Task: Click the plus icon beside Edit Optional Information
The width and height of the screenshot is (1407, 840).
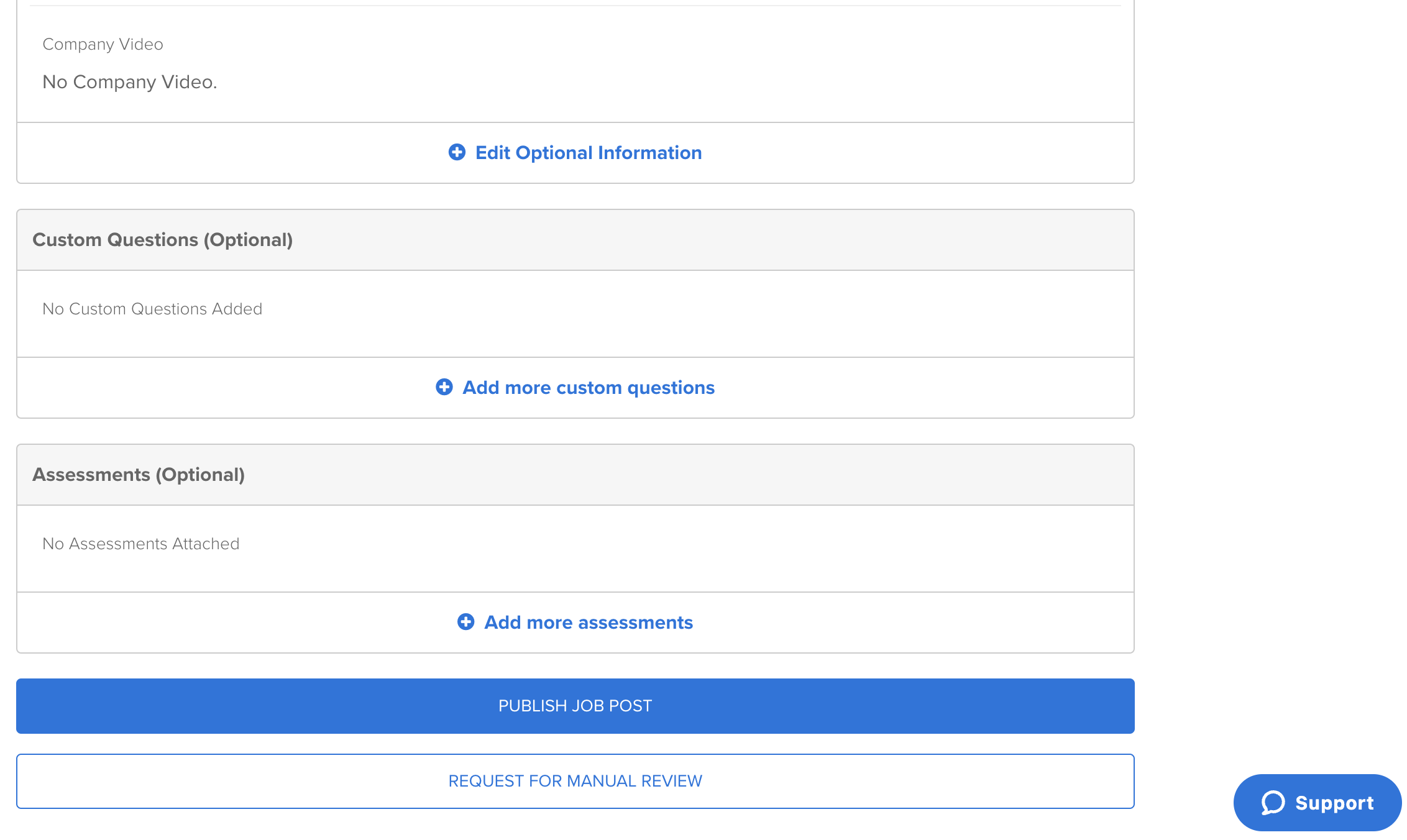Action: click(457, 152)
